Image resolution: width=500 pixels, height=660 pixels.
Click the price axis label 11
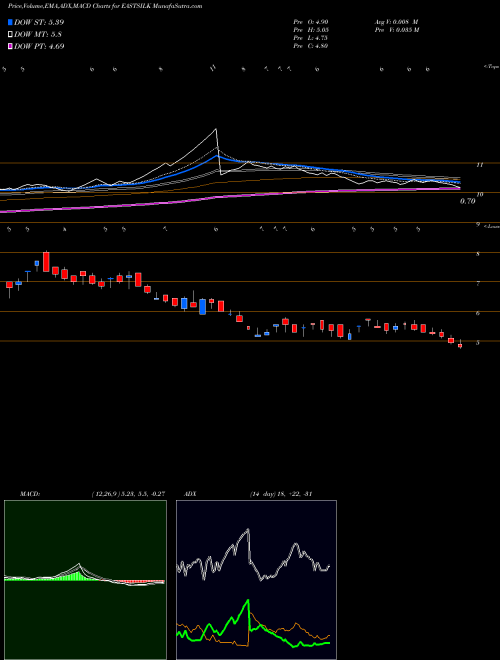[479, 165]
